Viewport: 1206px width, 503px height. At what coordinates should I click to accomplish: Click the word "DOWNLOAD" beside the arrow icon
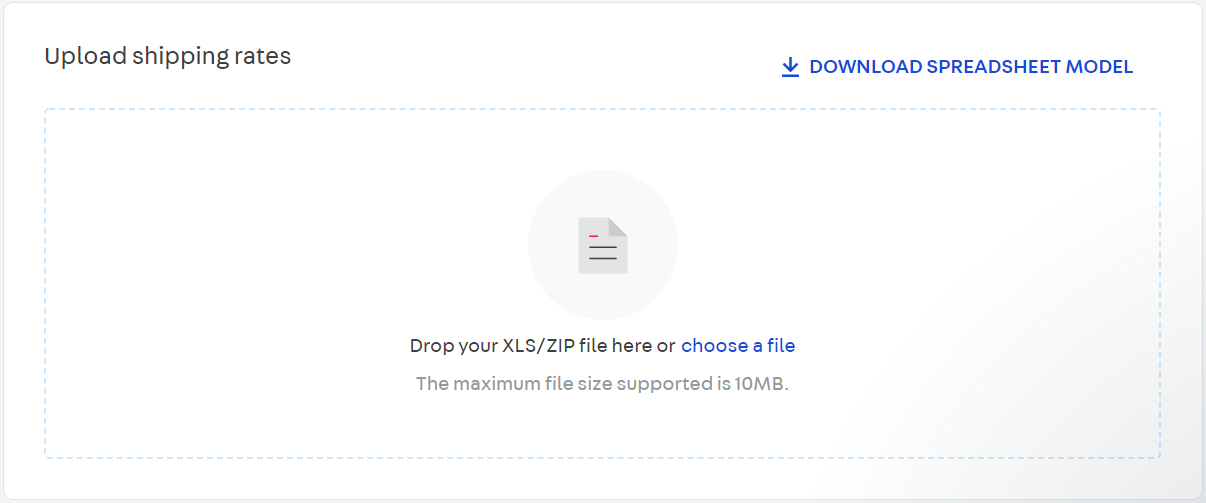866,67
